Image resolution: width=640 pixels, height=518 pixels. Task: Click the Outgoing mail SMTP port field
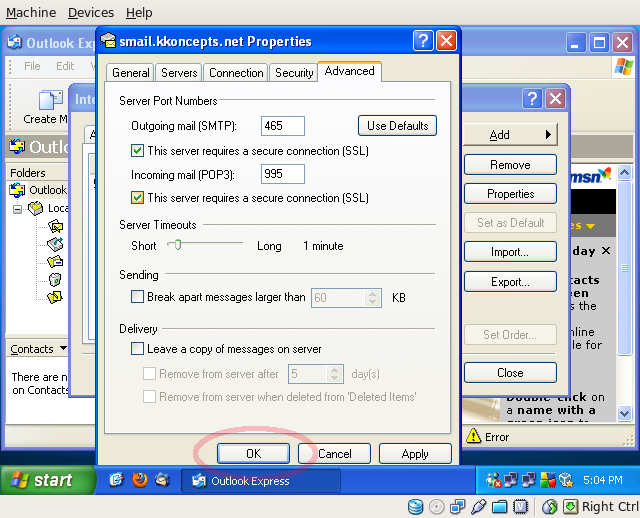point(282,126)
